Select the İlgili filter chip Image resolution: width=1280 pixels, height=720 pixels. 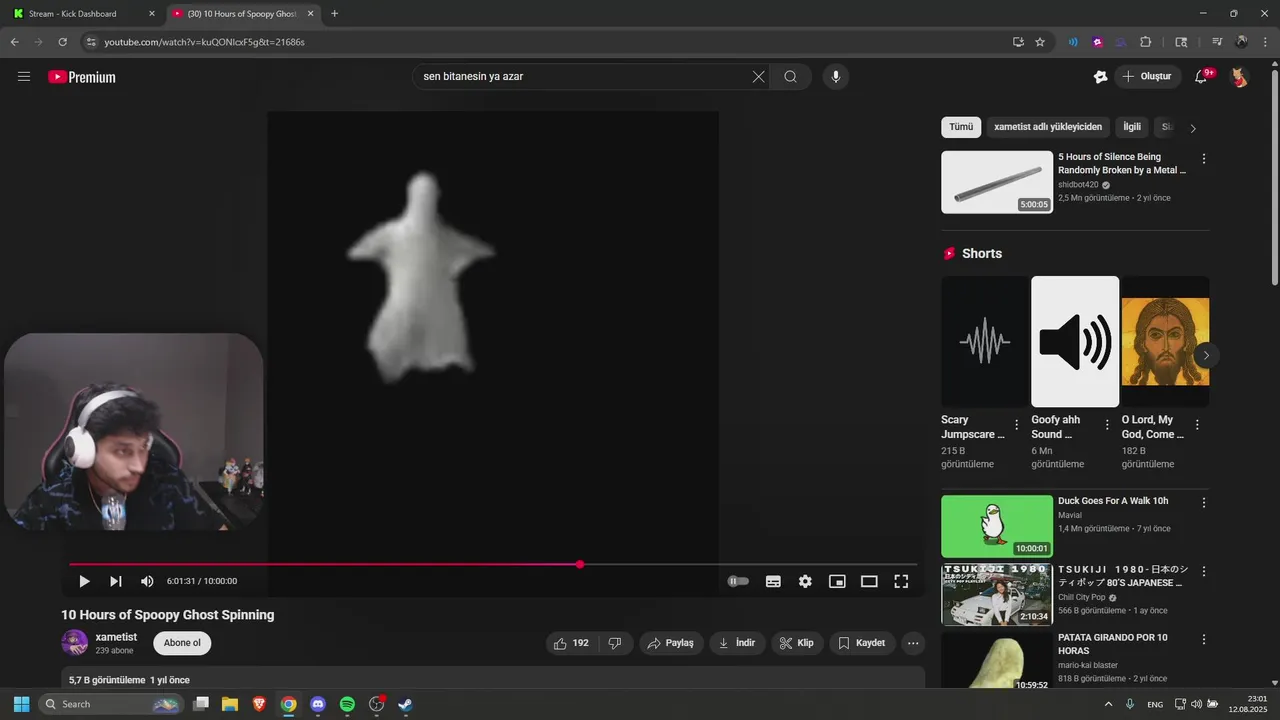point(1132,127)
